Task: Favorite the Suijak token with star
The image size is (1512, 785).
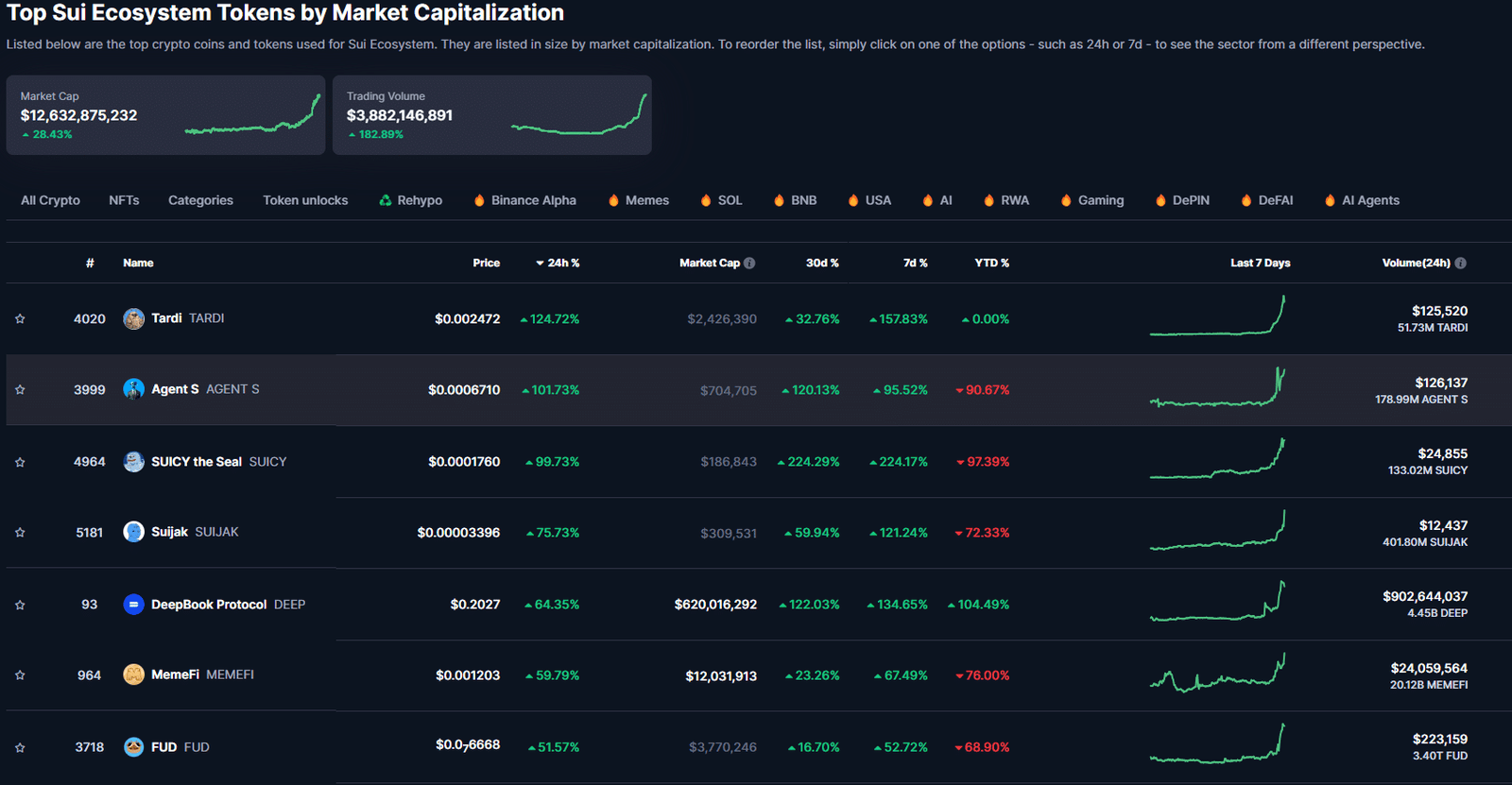Action: [20, 533]
